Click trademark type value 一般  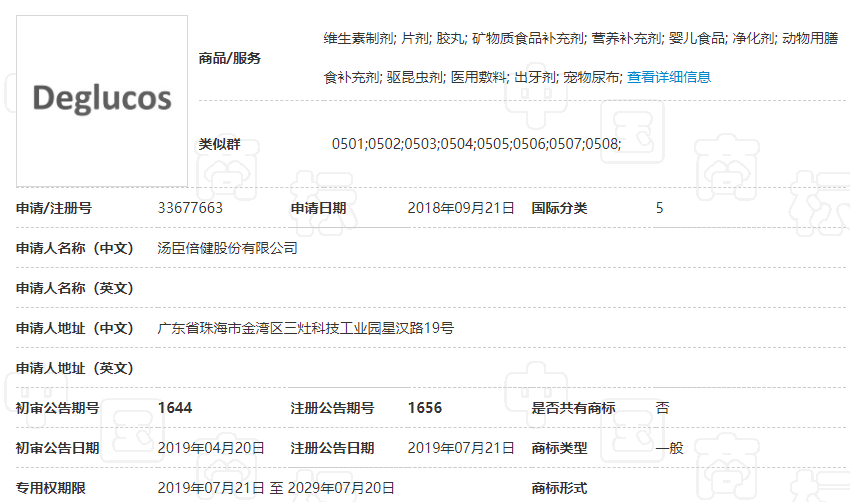(x=669, y=448)
